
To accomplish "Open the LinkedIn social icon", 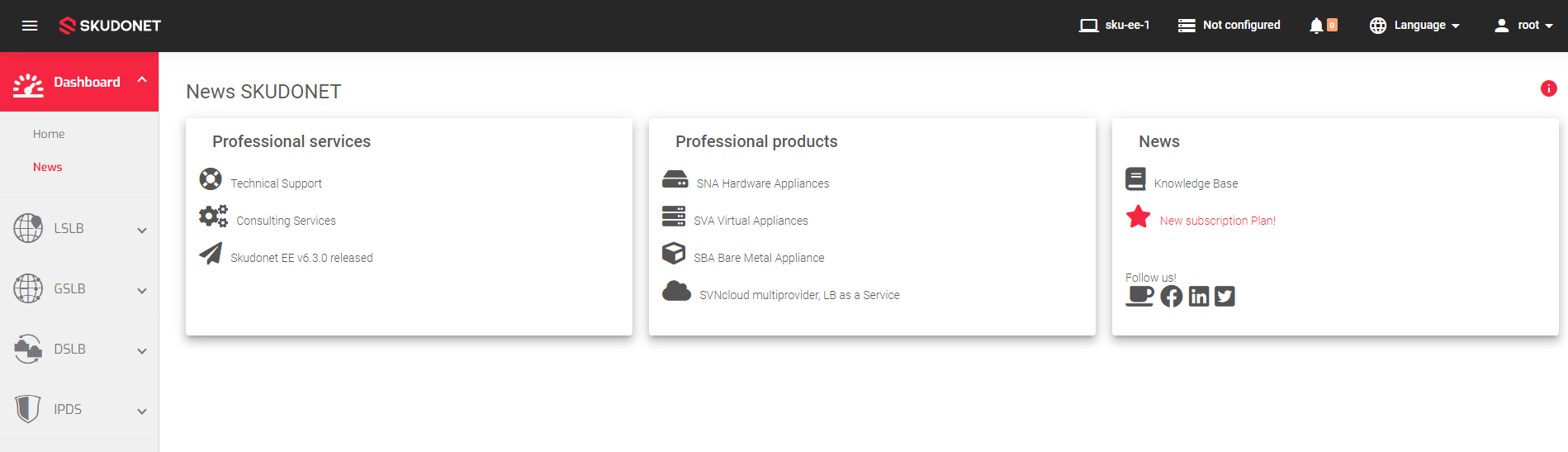I will pyautogui.click(x=1198, y=296).
